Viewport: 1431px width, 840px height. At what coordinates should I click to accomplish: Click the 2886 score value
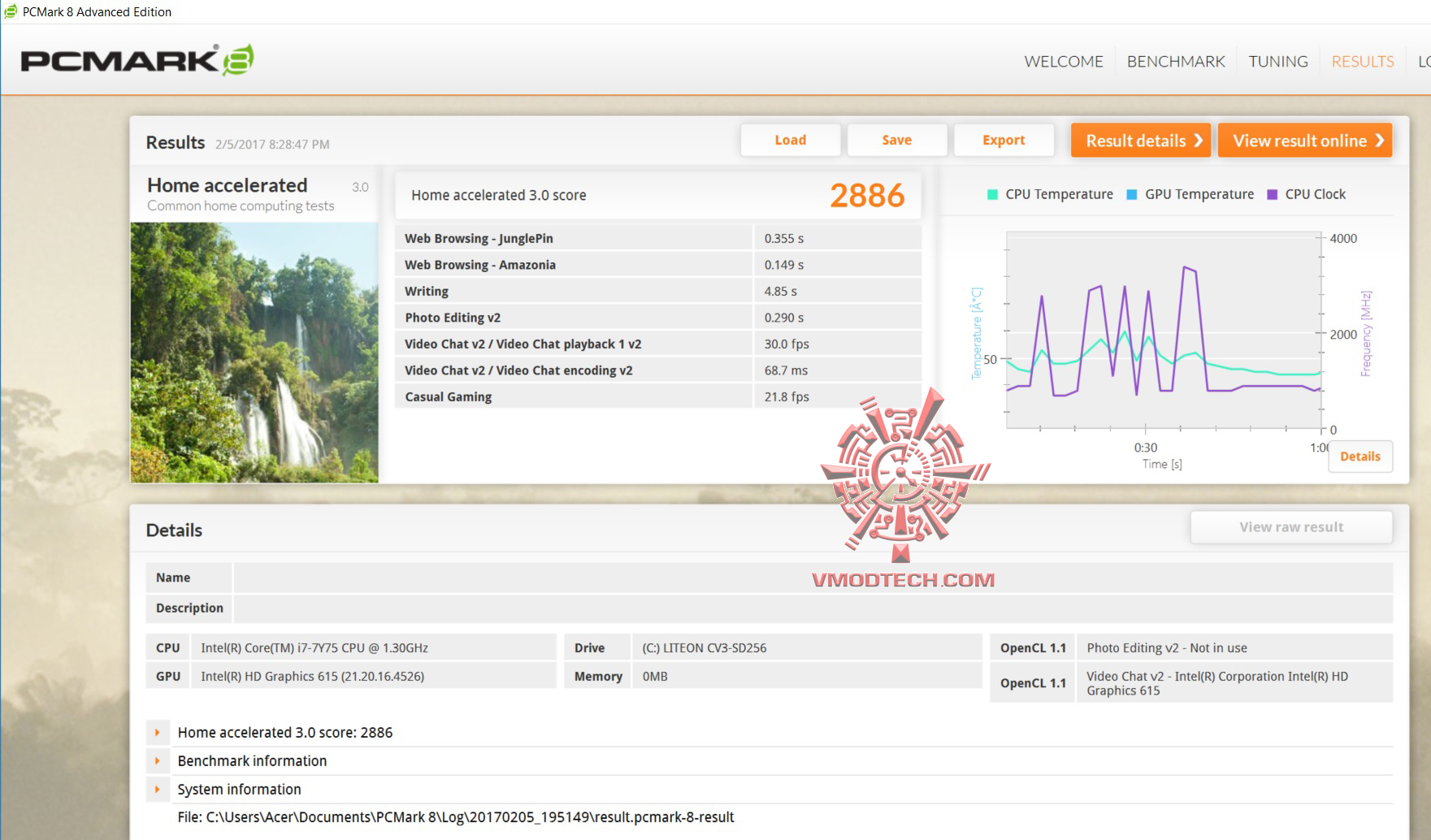click(867, 196)
